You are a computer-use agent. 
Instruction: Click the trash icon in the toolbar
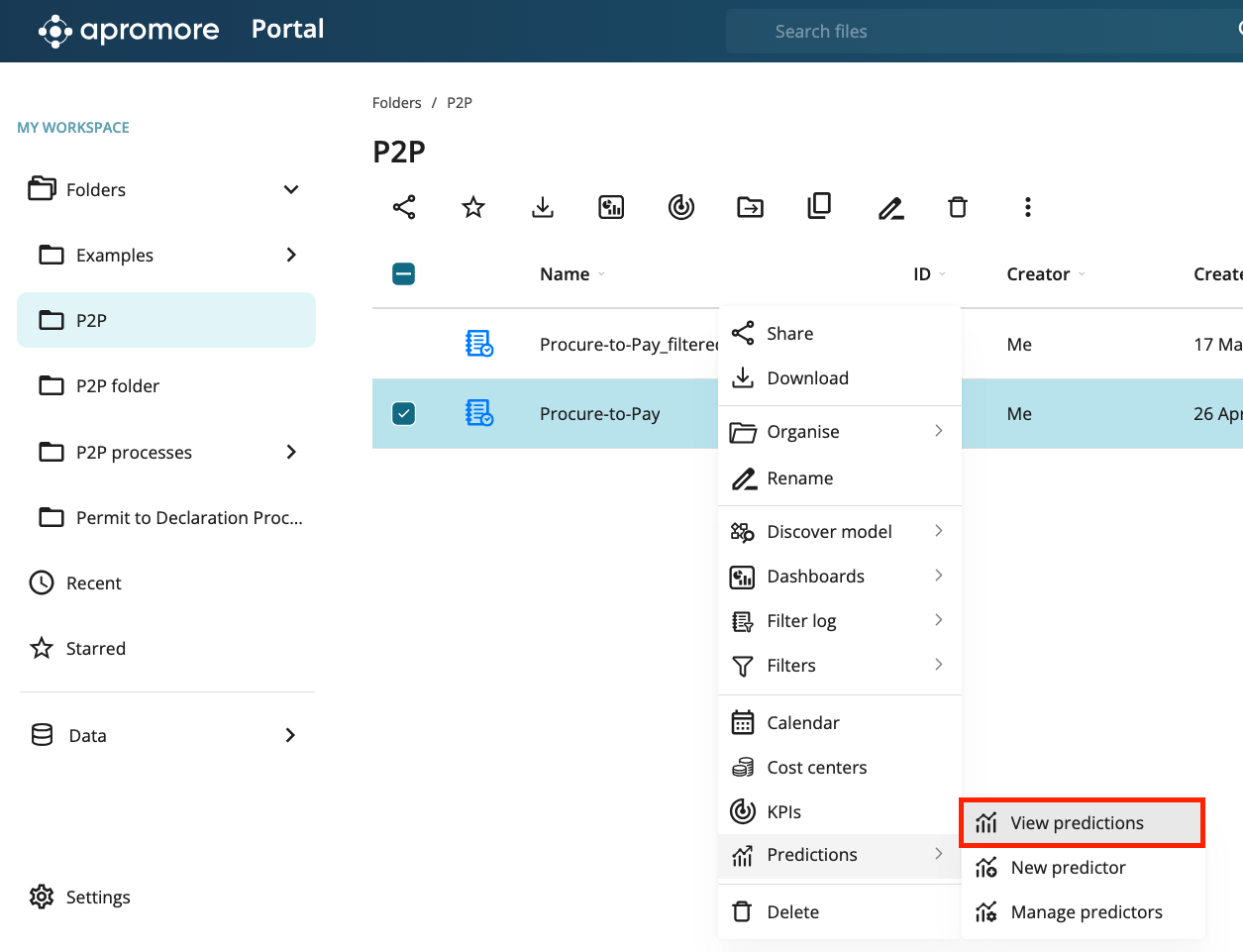click(958, 207)
